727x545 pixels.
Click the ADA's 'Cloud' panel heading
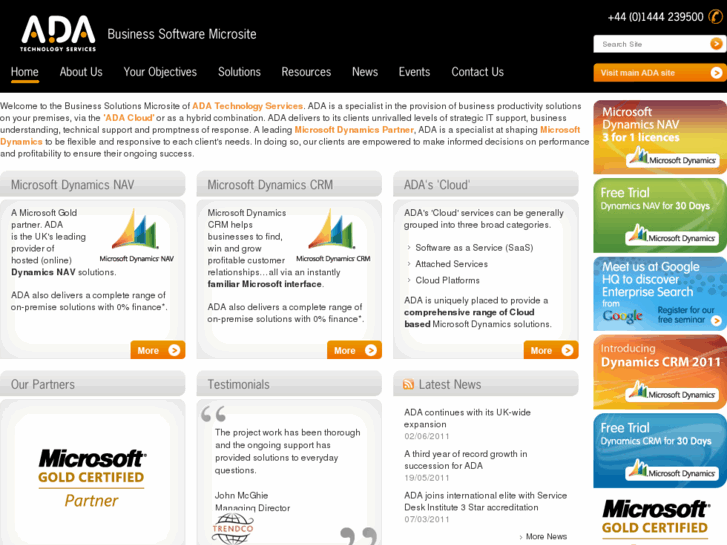[x=437, y=185]
